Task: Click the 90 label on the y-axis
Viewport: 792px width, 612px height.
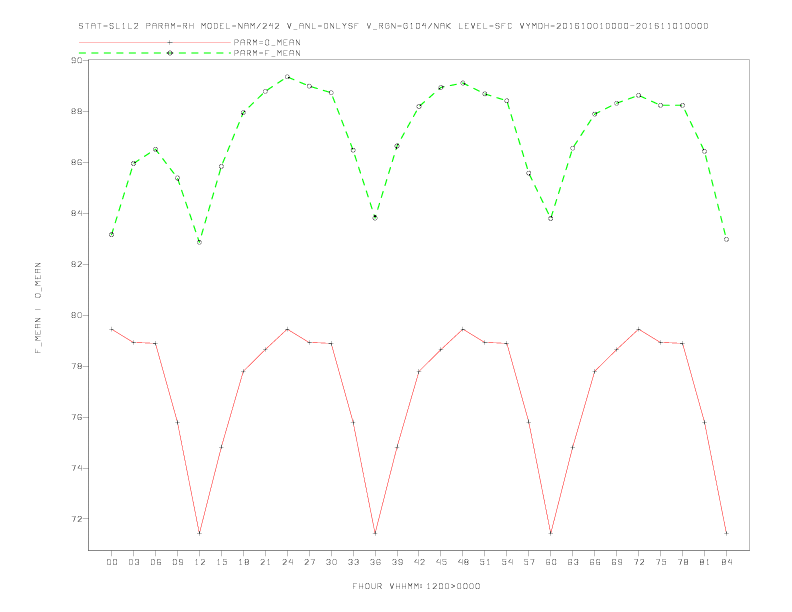Action: [x=77, y=60]
